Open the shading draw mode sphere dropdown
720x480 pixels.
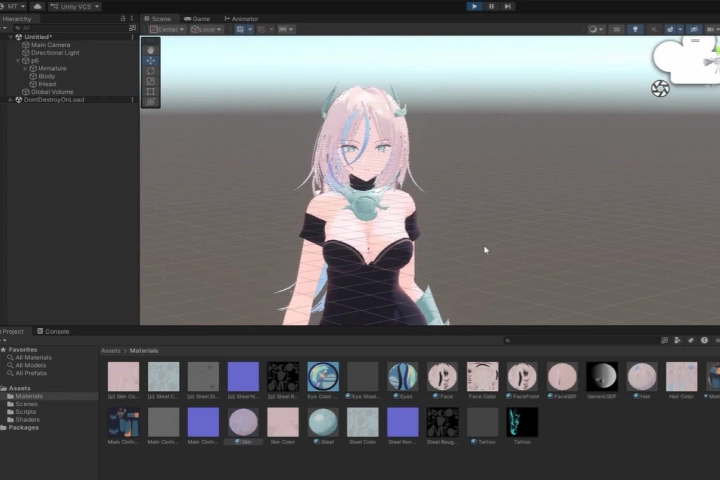tap(596, 29)
